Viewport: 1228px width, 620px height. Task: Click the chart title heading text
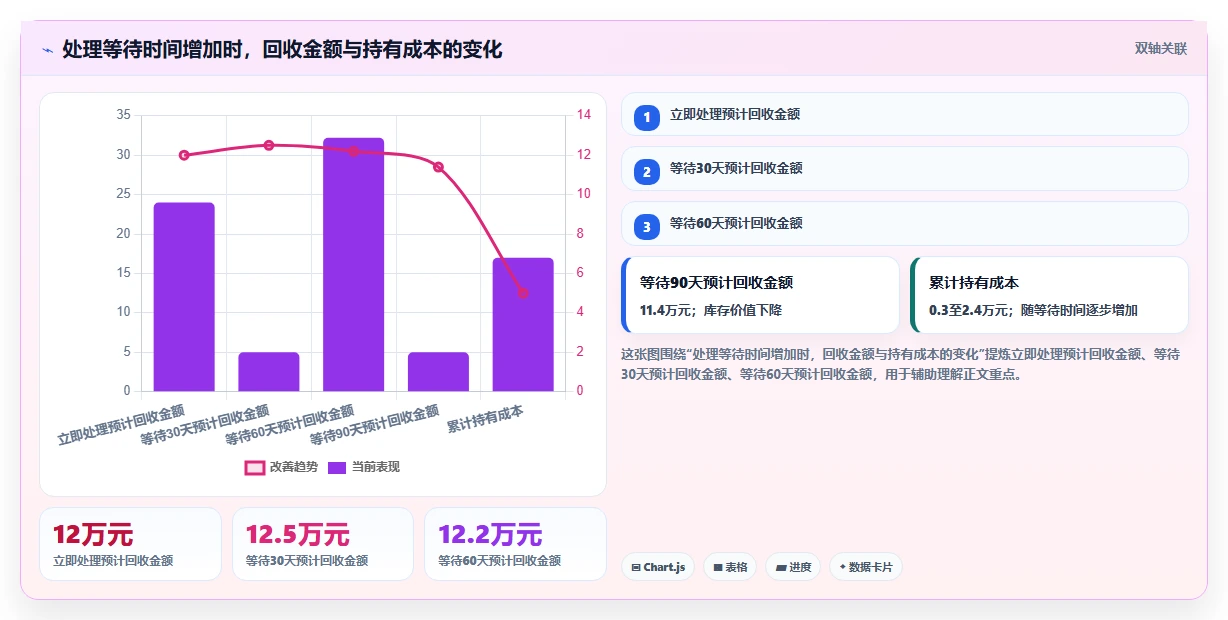[x=282, y=49]
